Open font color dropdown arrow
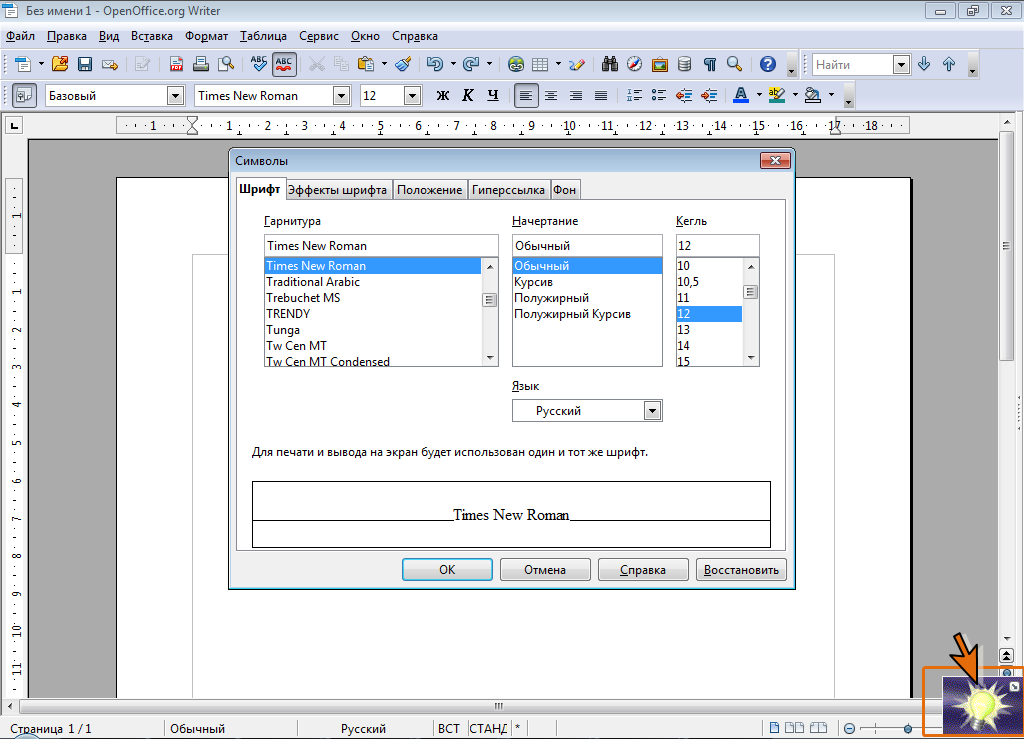The width and height of the screenshot is (1024, 739). [x=759, y=95]
